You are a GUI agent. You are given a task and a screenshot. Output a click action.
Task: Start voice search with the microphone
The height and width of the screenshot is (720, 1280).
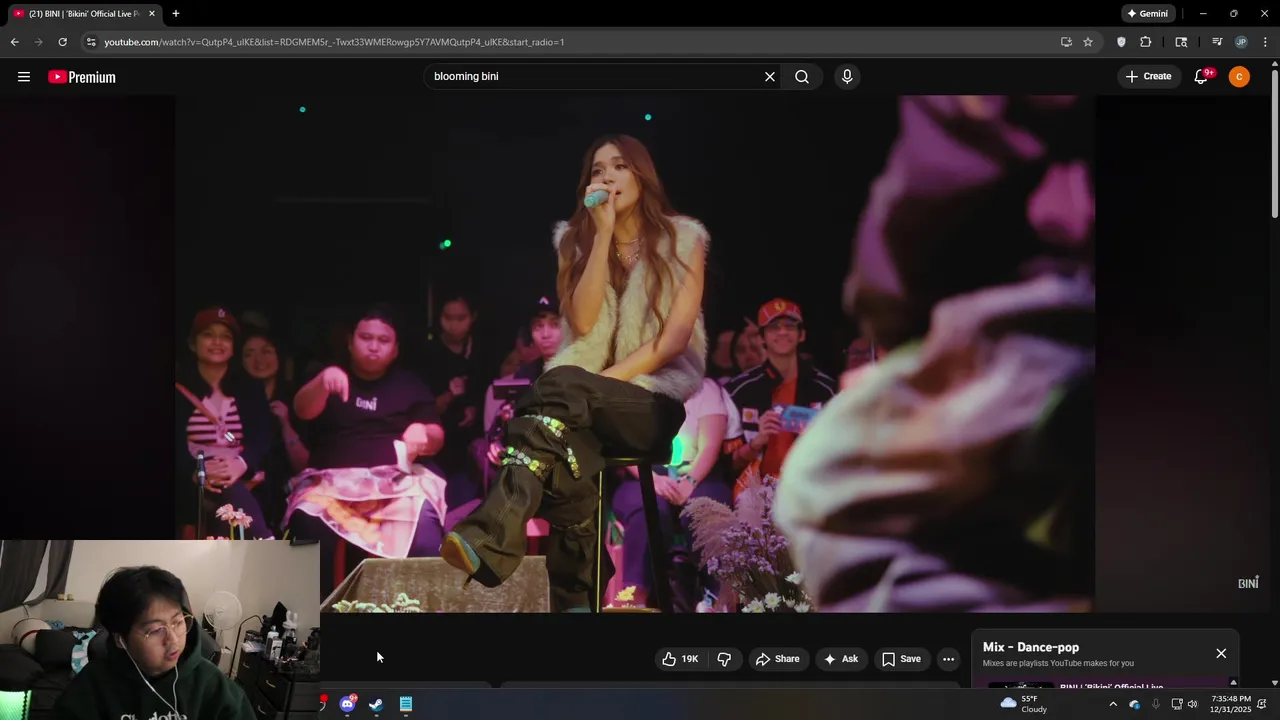(x=847, y=77)
